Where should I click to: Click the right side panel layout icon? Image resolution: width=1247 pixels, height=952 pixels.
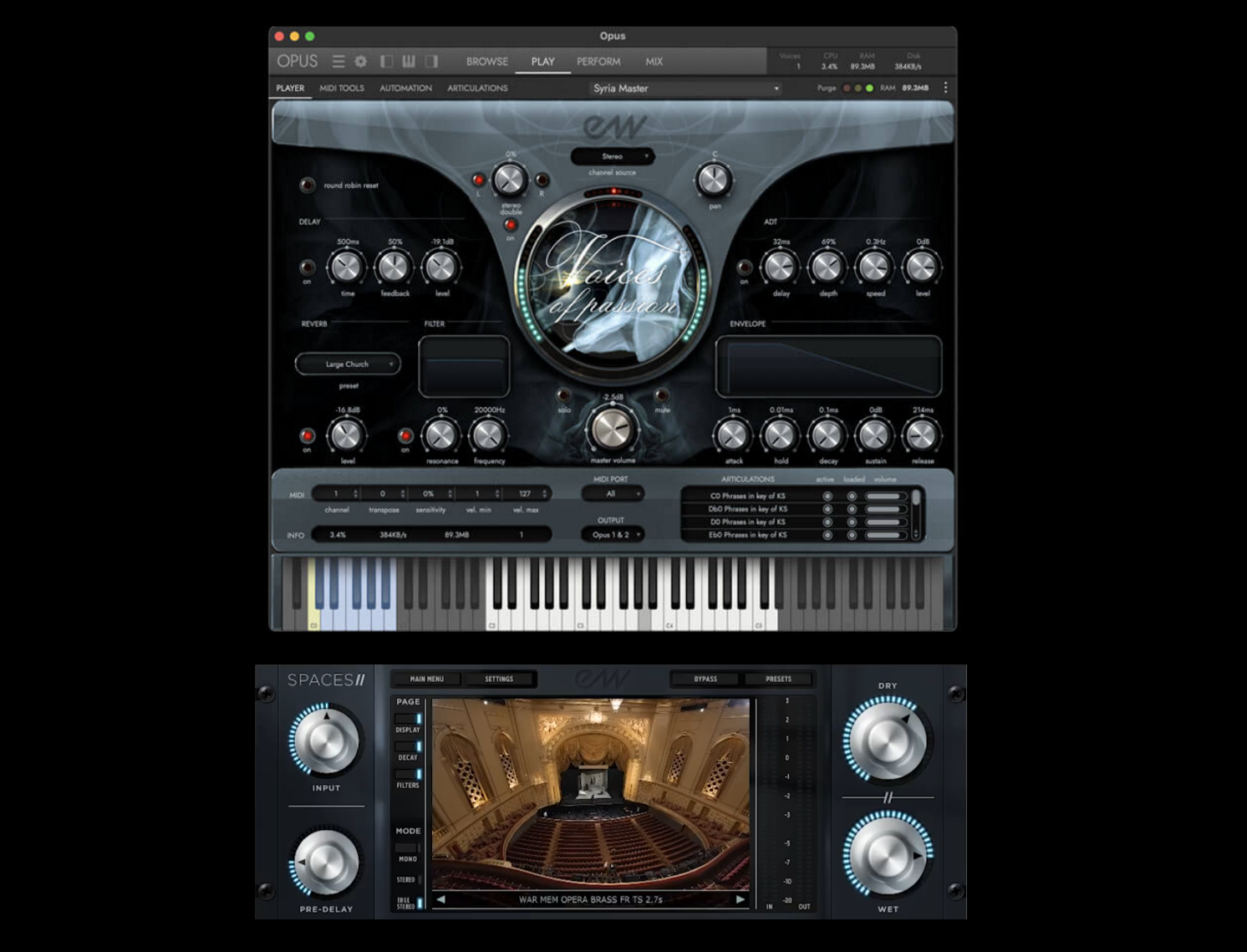(432, 61)
